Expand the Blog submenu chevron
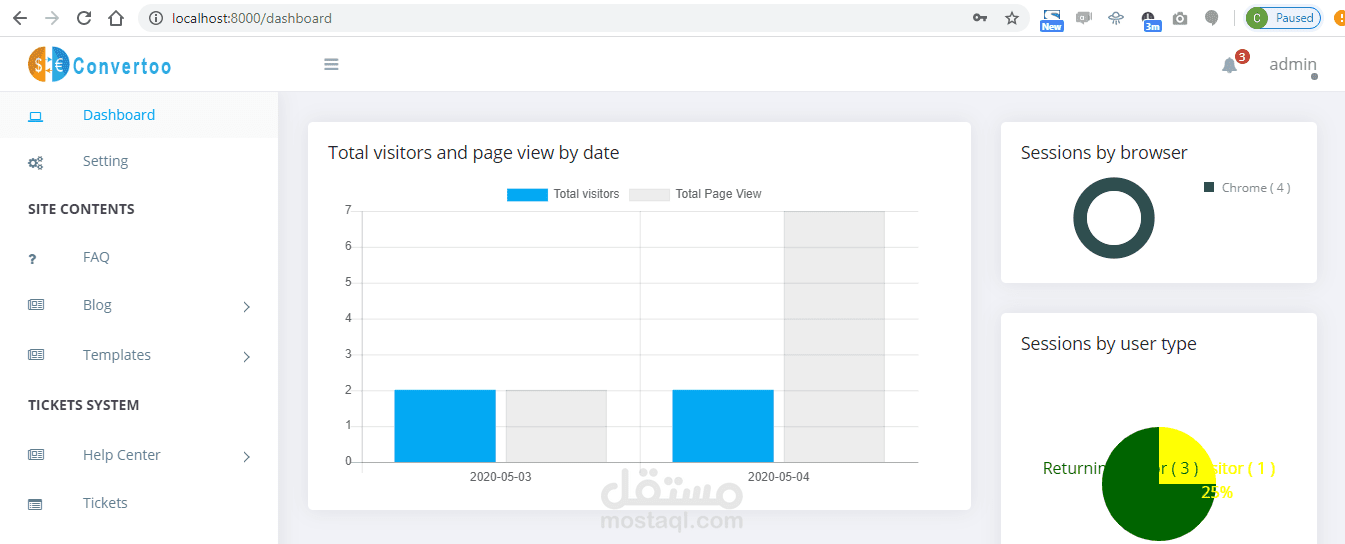 pos(246,307)
